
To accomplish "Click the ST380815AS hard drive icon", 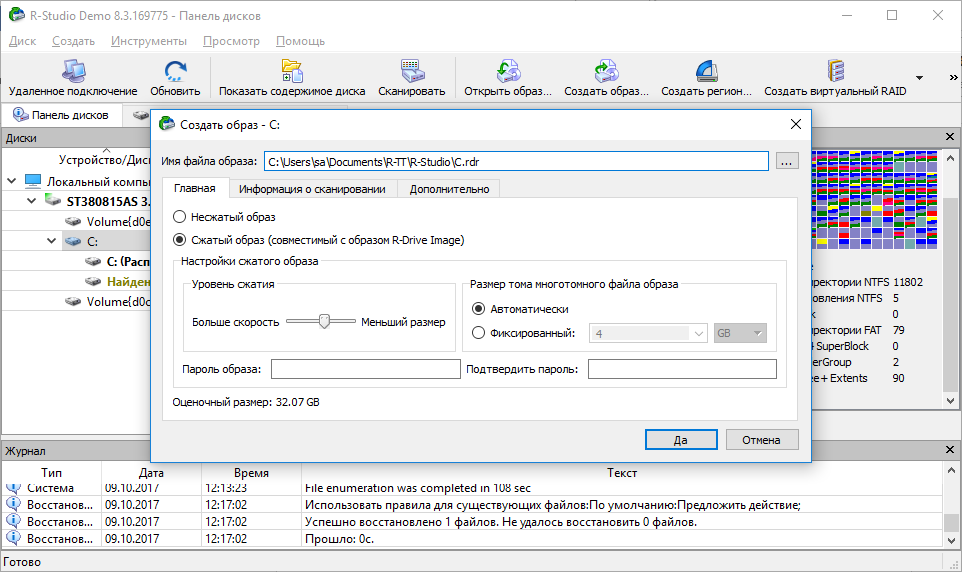I will pyautogui.click(x=53, y=201).
